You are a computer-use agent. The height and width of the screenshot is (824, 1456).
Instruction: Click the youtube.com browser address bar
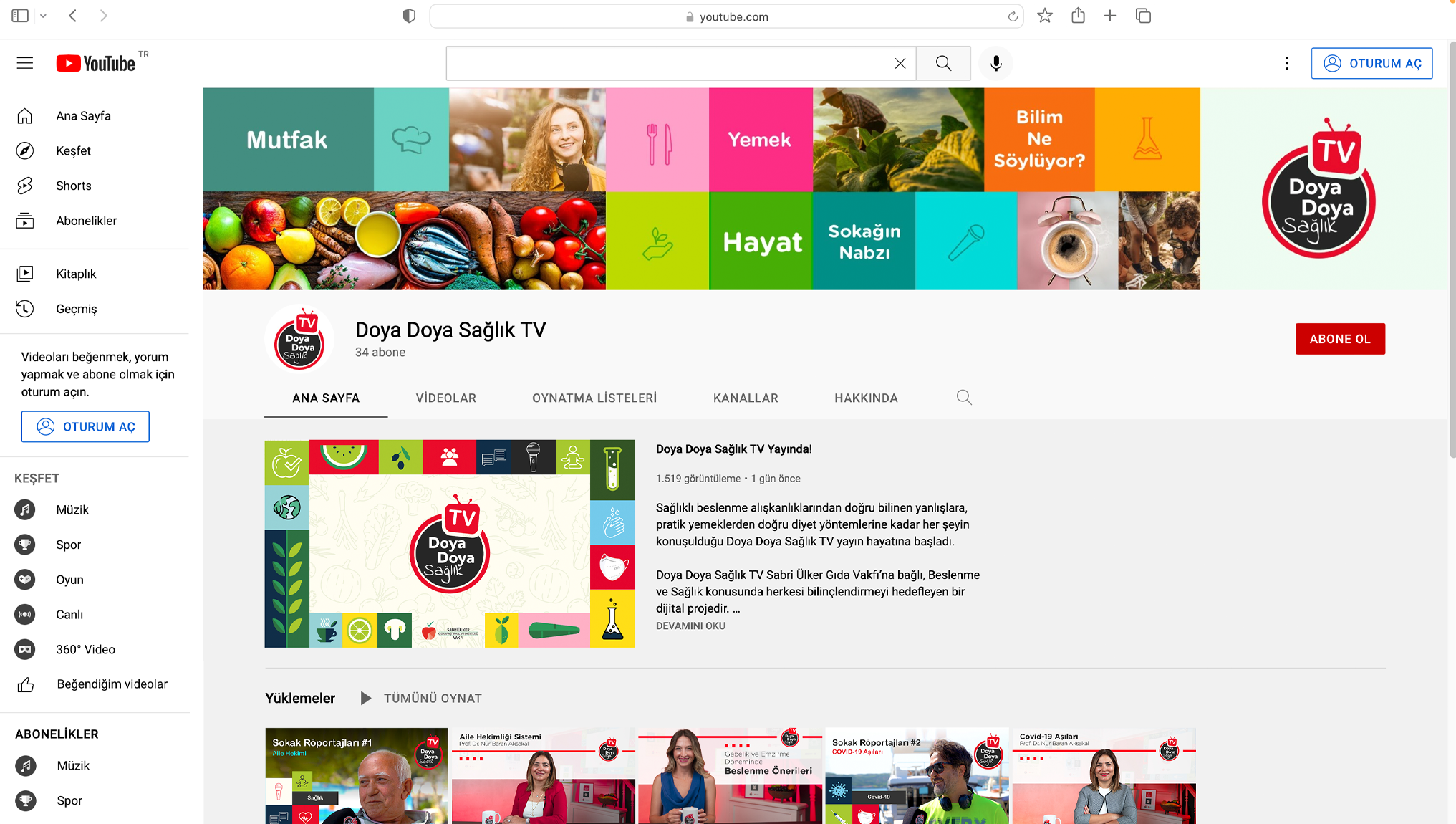coord(725,16)
